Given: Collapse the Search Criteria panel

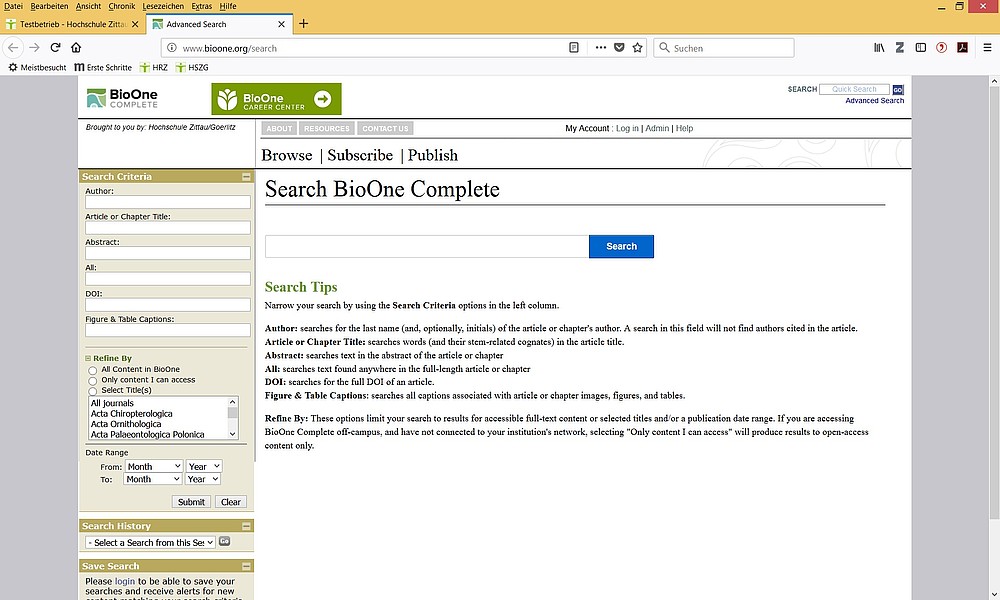Looking at the screenshot, I should point(246,177).
